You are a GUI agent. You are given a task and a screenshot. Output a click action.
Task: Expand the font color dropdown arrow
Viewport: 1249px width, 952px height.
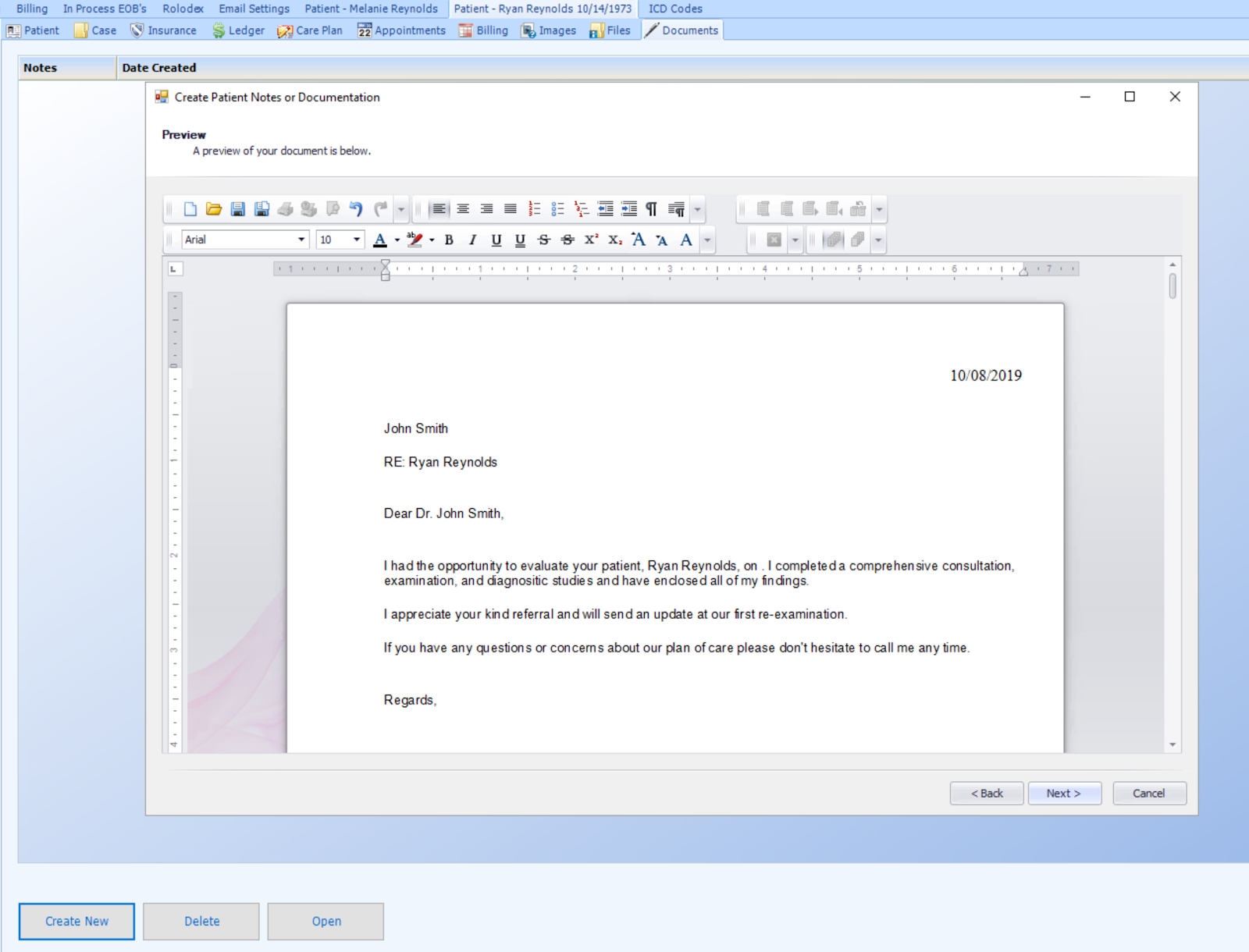click(x=396, y=240)
